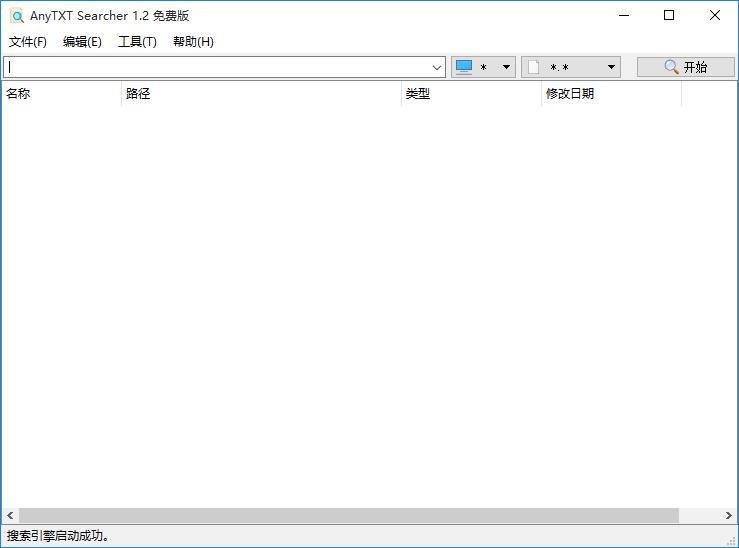The width and height of the screenshot is (739, 548).
Task: Minimize the AnyTXT Searcher window
Action: click(x=624, y=16)
